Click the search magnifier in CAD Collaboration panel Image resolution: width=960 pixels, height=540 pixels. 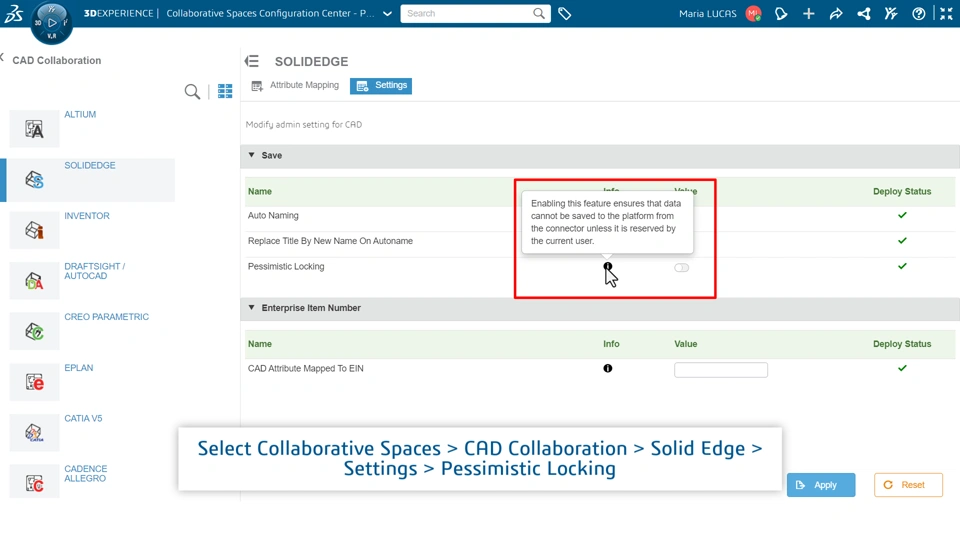192,92
